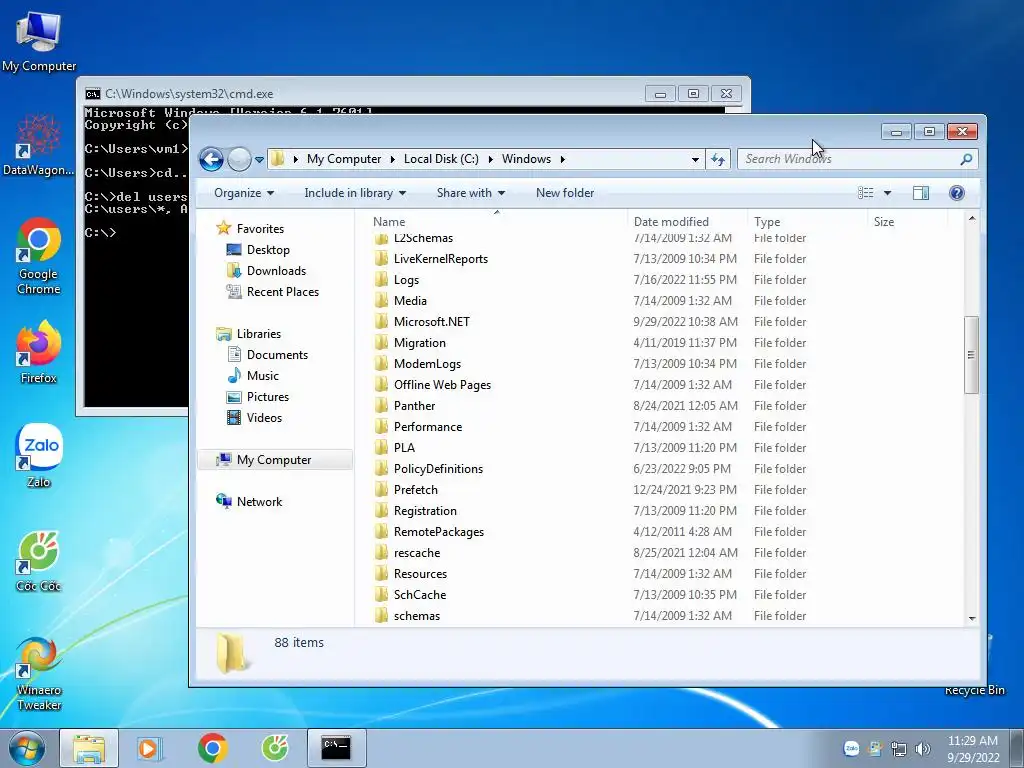
Task: Click the refresh button next to address bar
Action: (718, 159)
